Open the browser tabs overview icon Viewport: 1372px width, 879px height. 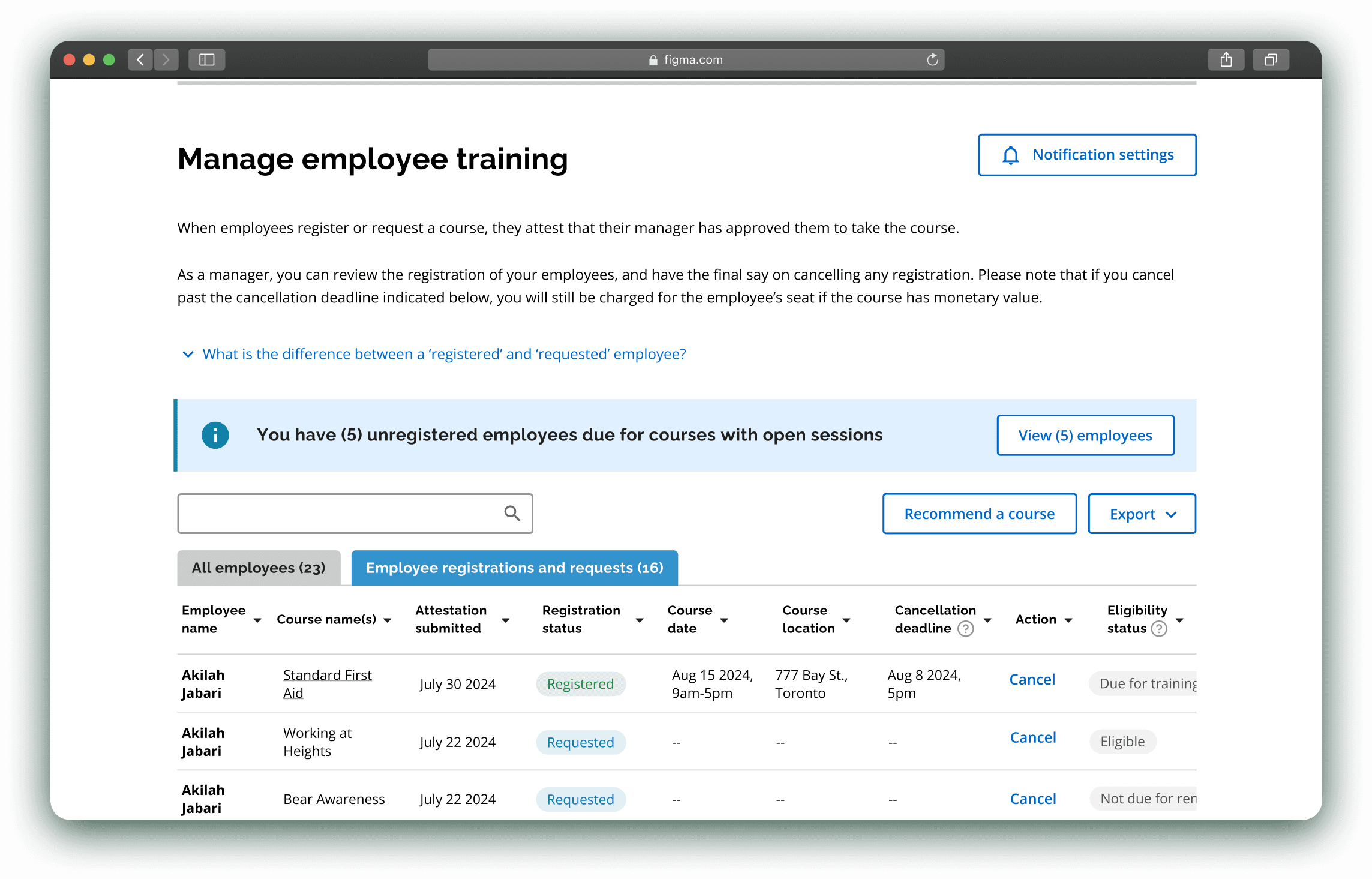point(1270,59)
